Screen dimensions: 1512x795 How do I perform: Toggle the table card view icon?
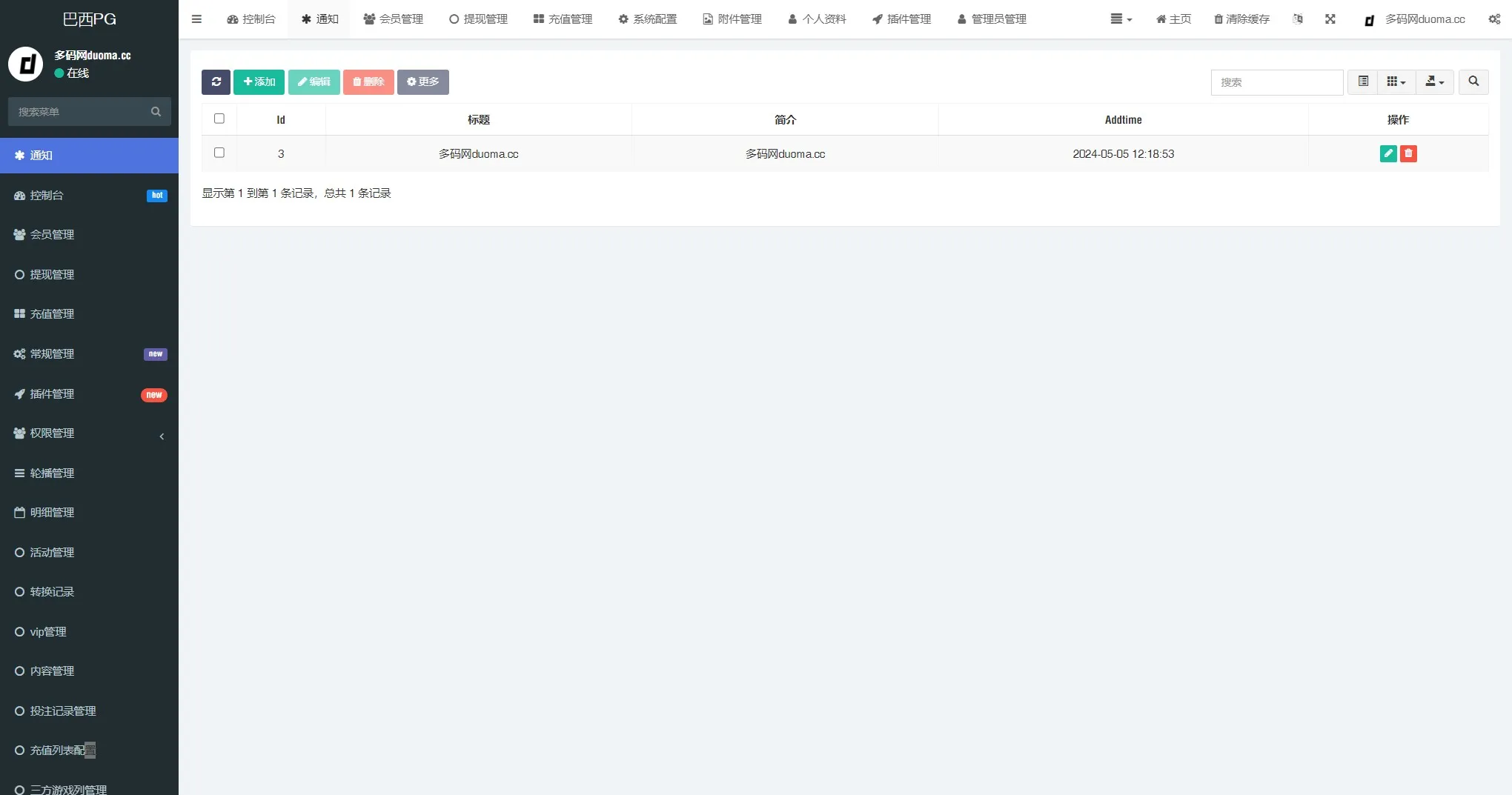(x=1363, y=82)
